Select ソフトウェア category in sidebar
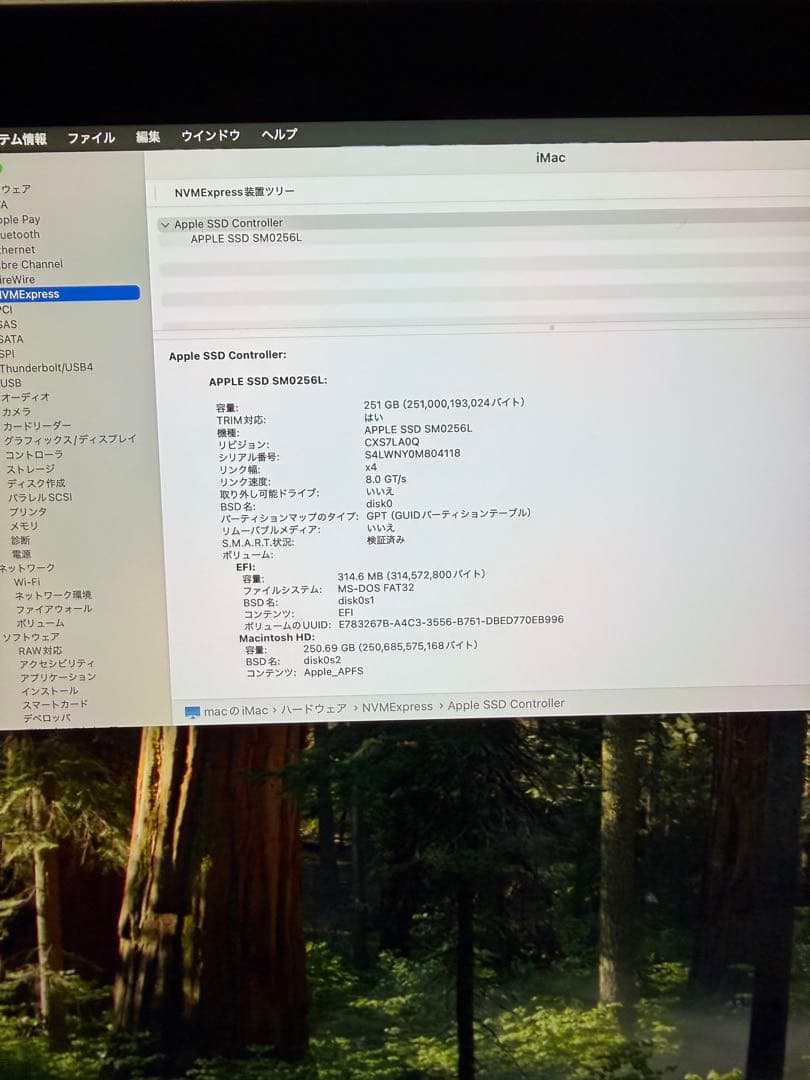Viewport: 810px width, 1080px height. click(31, 637)
